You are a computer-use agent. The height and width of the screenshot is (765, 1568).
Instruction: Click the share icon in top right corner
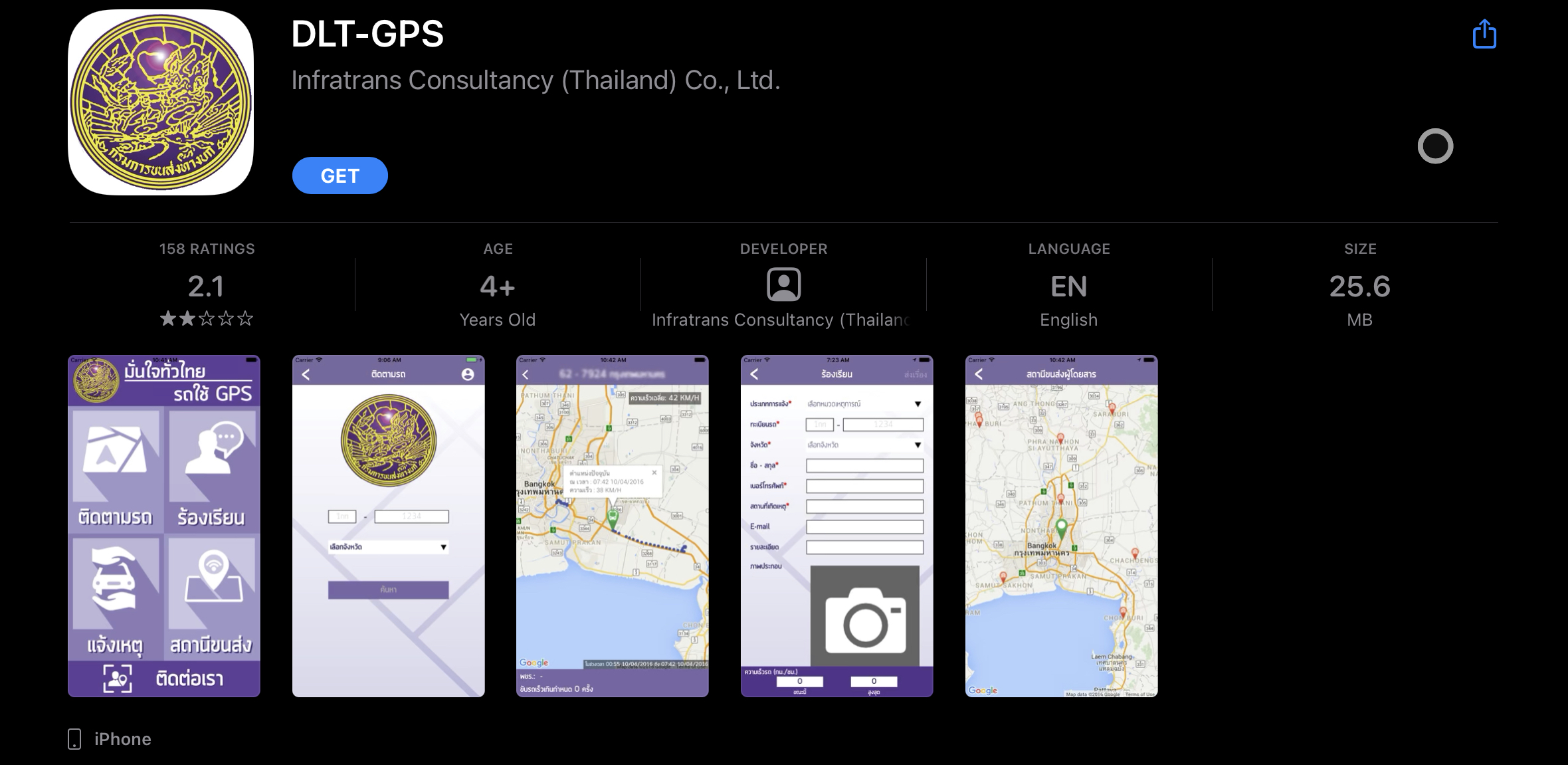(1484, 33)
